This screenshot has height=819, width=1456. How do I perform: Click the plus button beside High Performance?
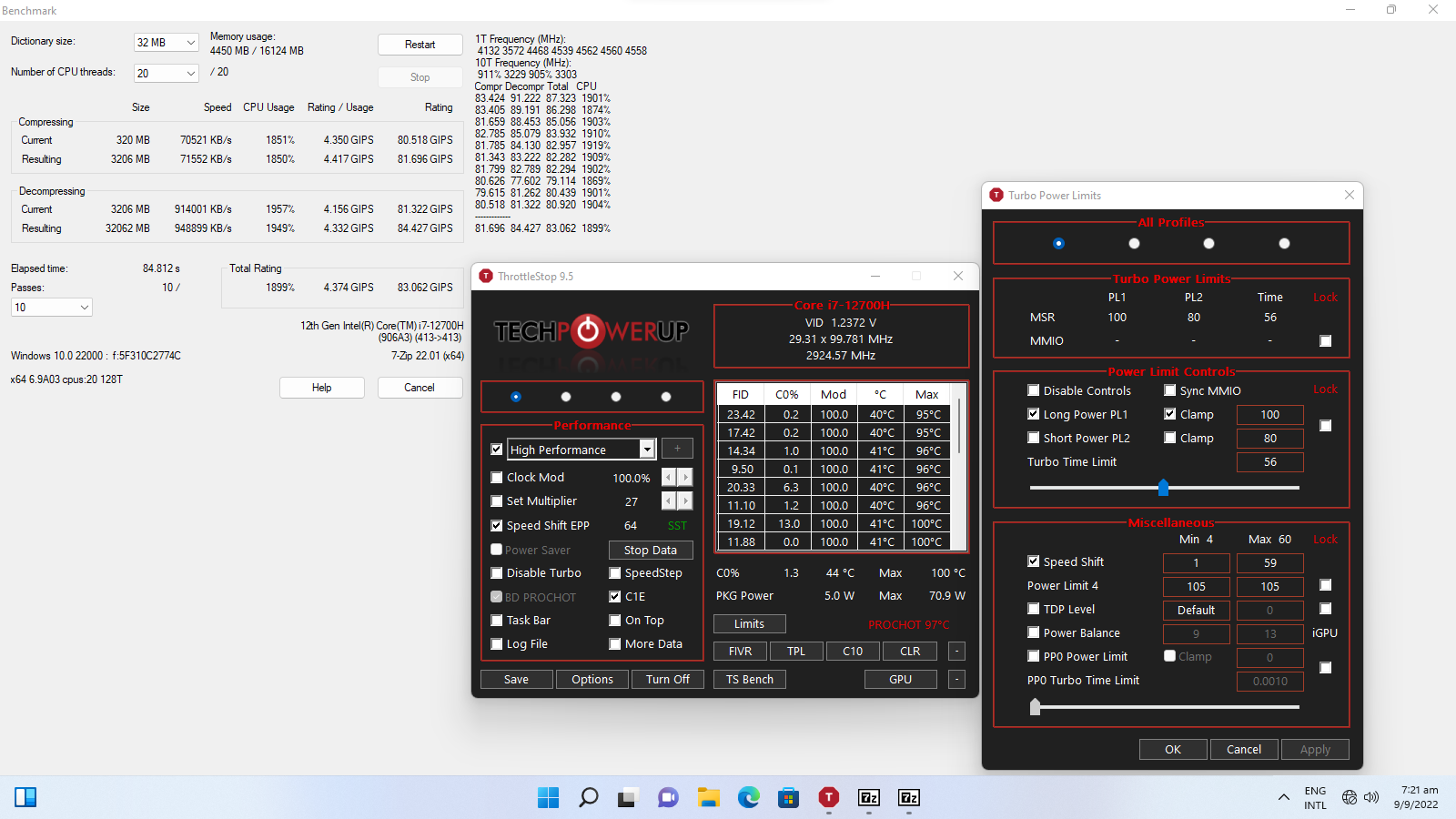[x=677, y=449]
